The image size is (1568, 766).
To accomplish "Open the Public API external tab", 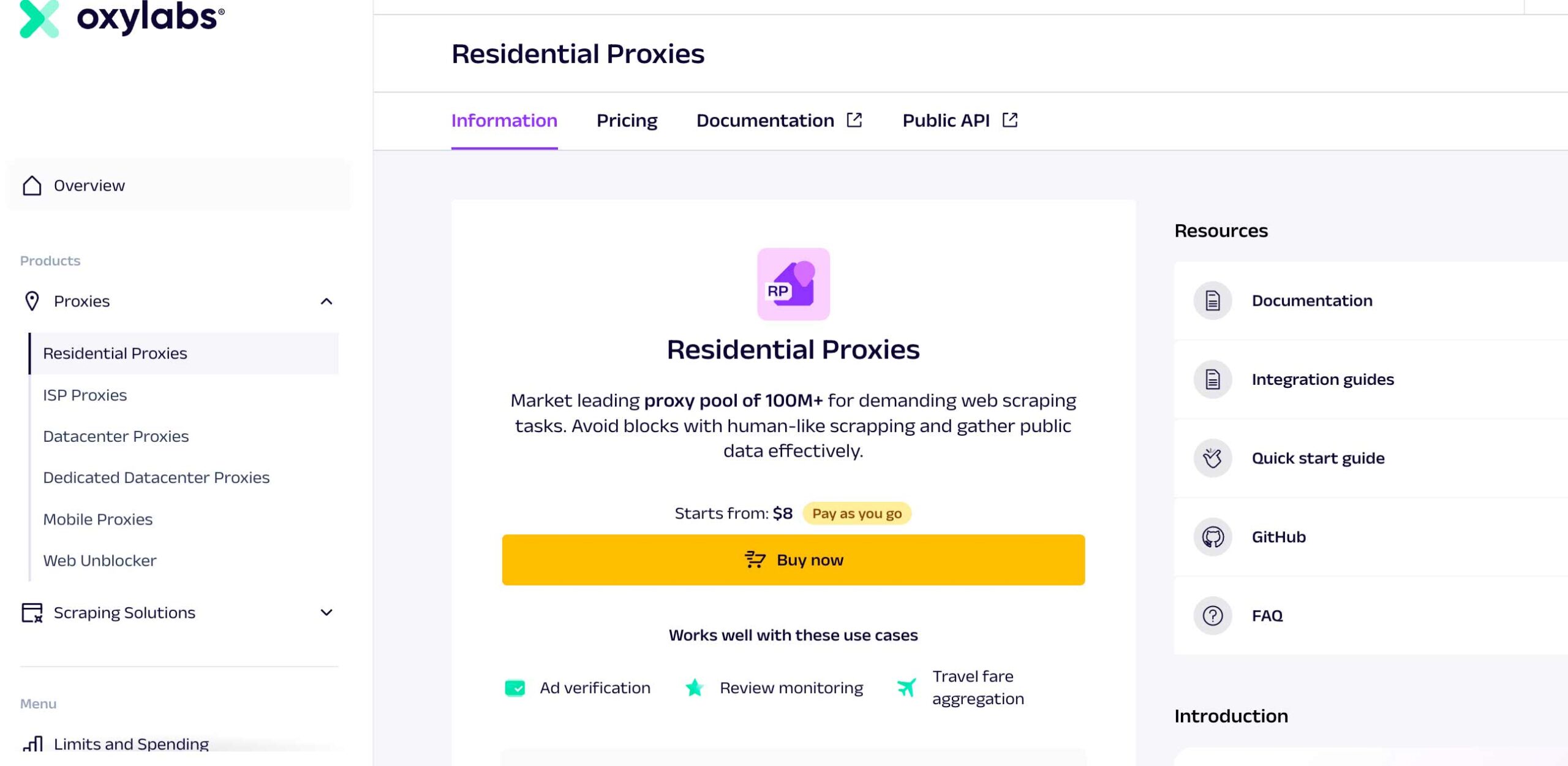I will click(959, 121).
